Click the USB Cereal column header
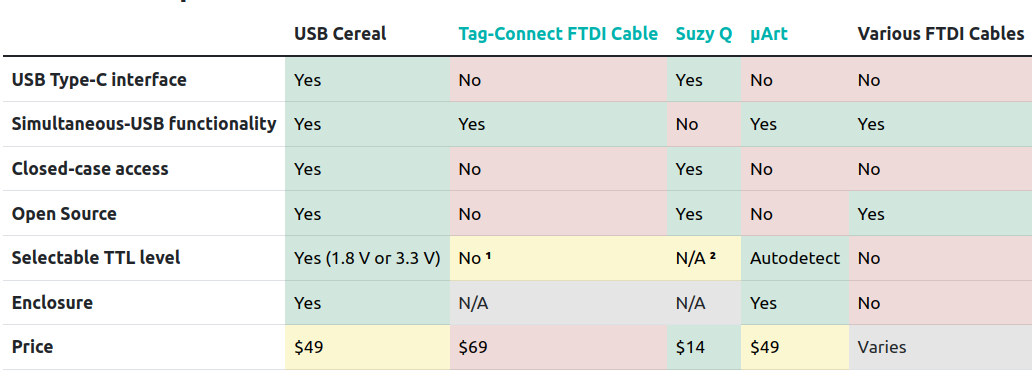 340,34
